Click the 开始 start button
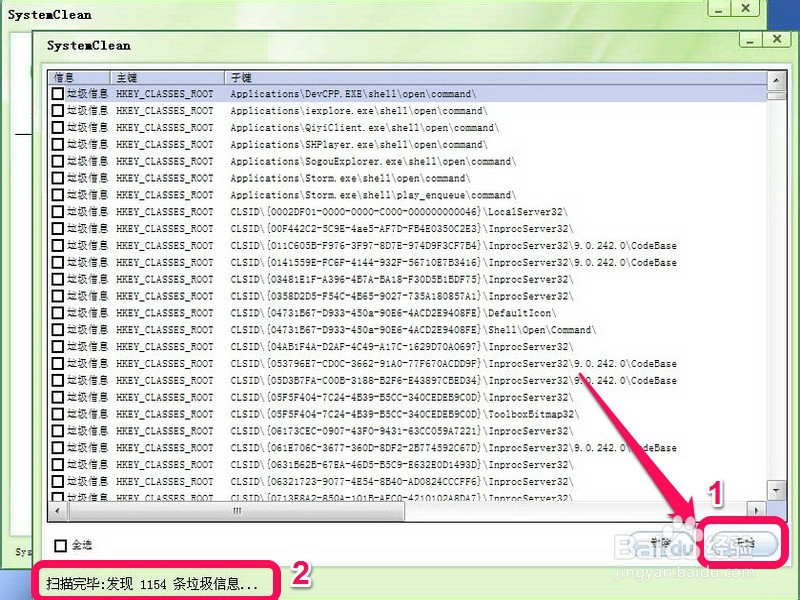The image size is (800, 600). 743,543
